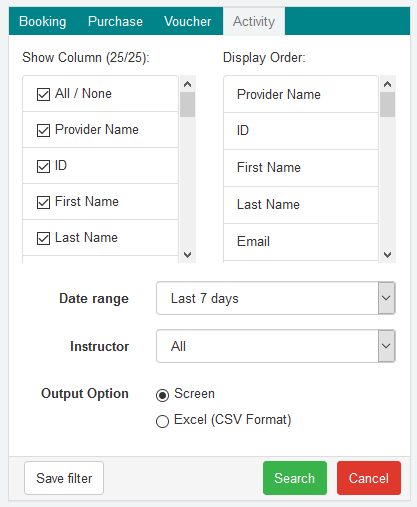The image size is (417, 507).
Task: Select the Screen output option
Action: 162,395
